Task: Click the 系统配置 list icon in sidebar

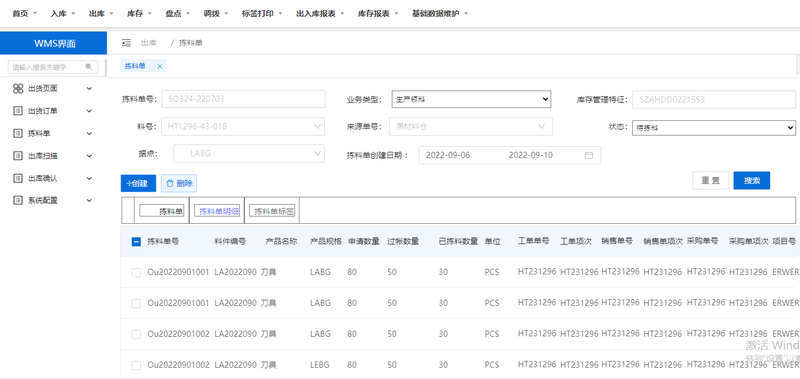Action: pos(18,200)
